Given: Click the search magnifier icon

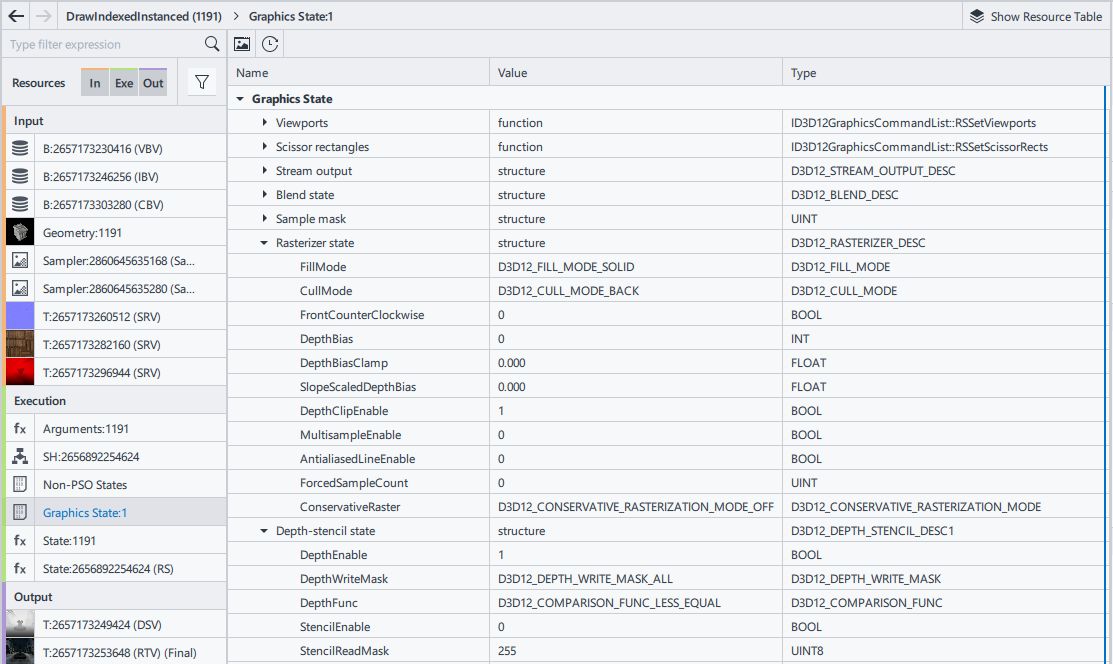Looking at the screenshot, I should point(212,44).
